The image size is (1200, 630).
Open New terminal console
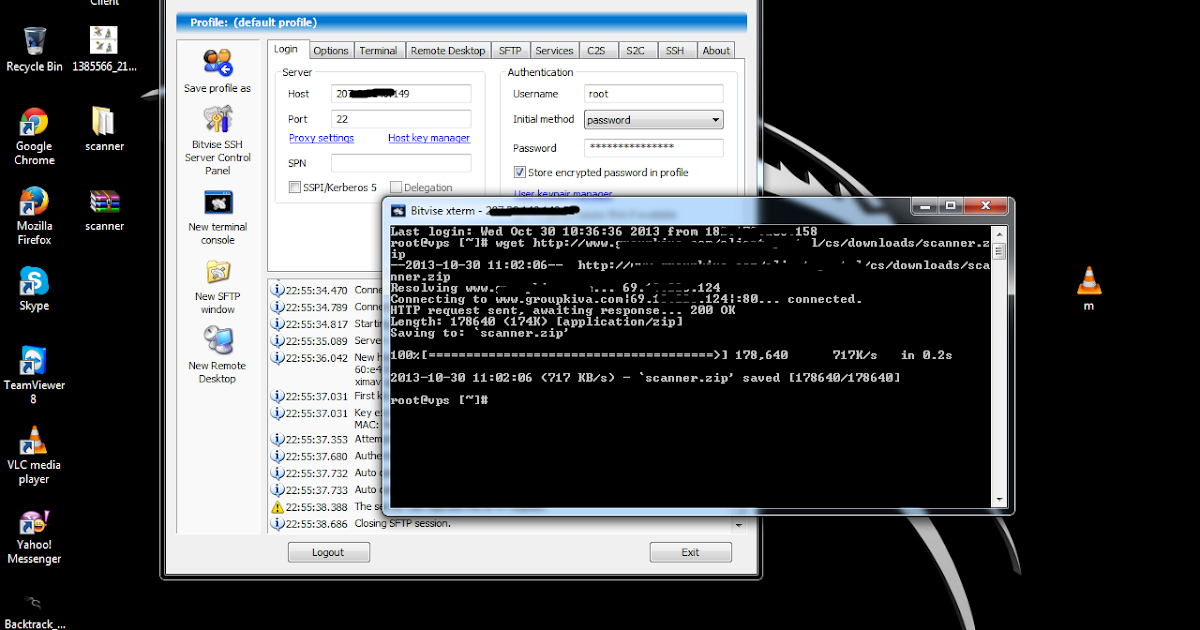click(x=218, y=218)
